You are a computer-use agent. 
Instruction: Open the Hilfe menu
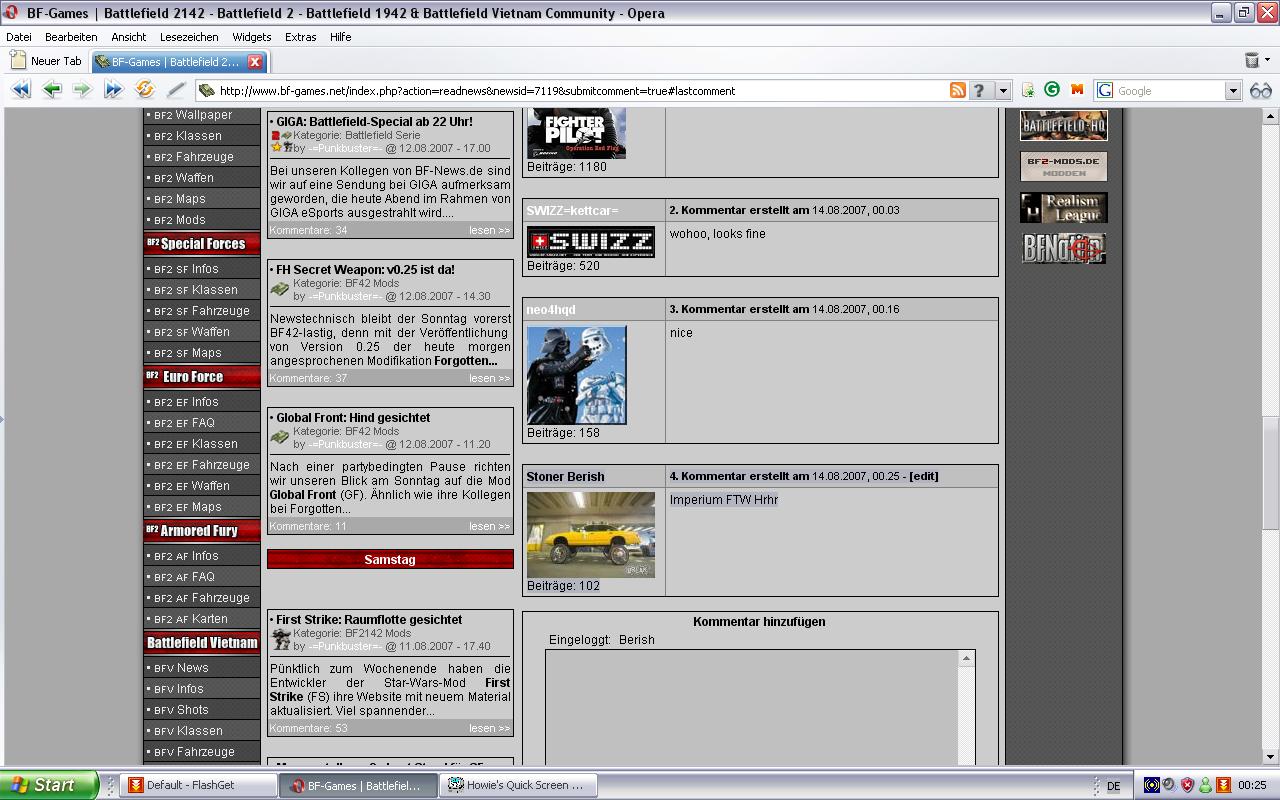tap(341, 37)
